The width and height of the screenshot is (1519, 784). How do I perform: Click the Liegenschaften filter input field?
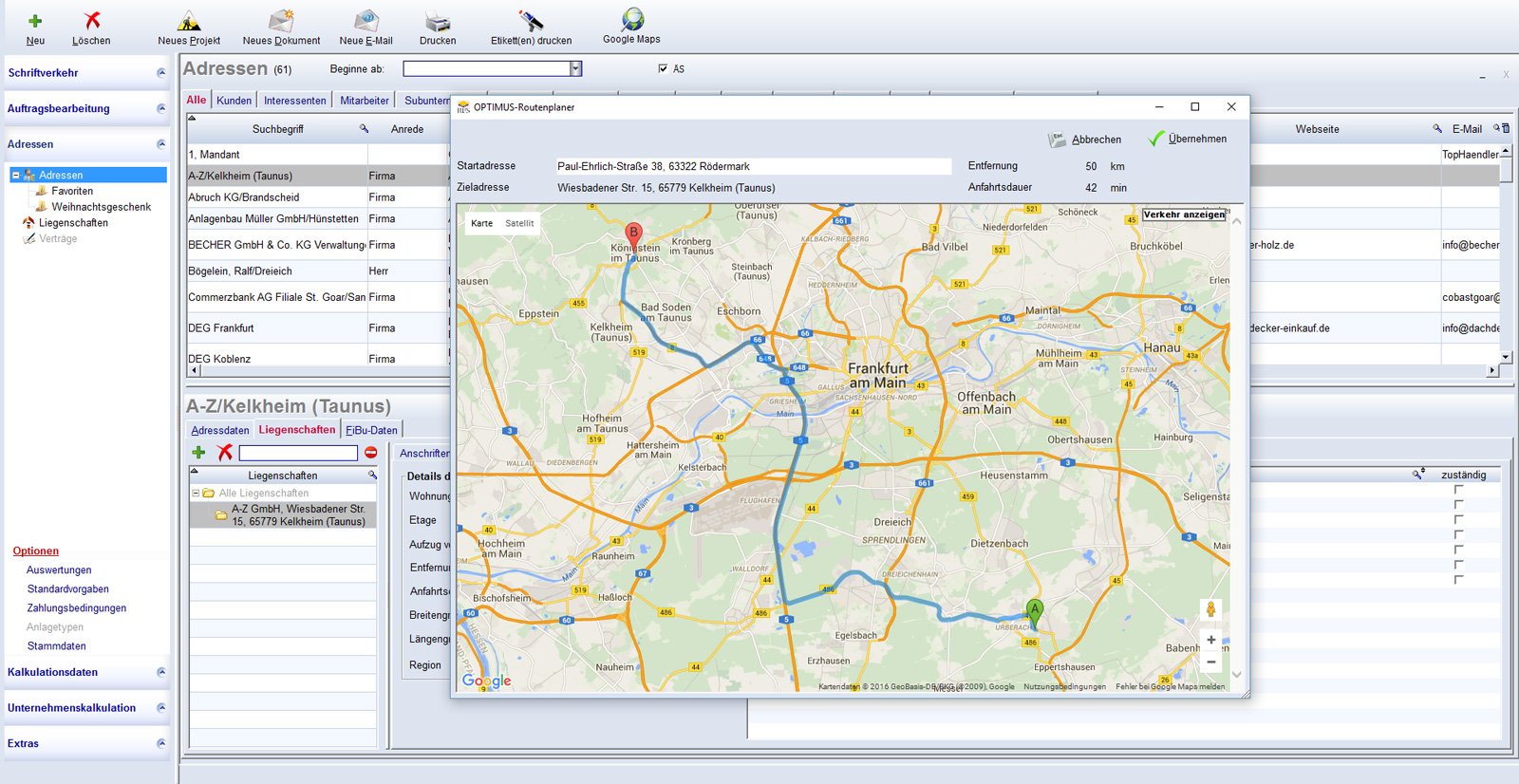pos(298,453)
